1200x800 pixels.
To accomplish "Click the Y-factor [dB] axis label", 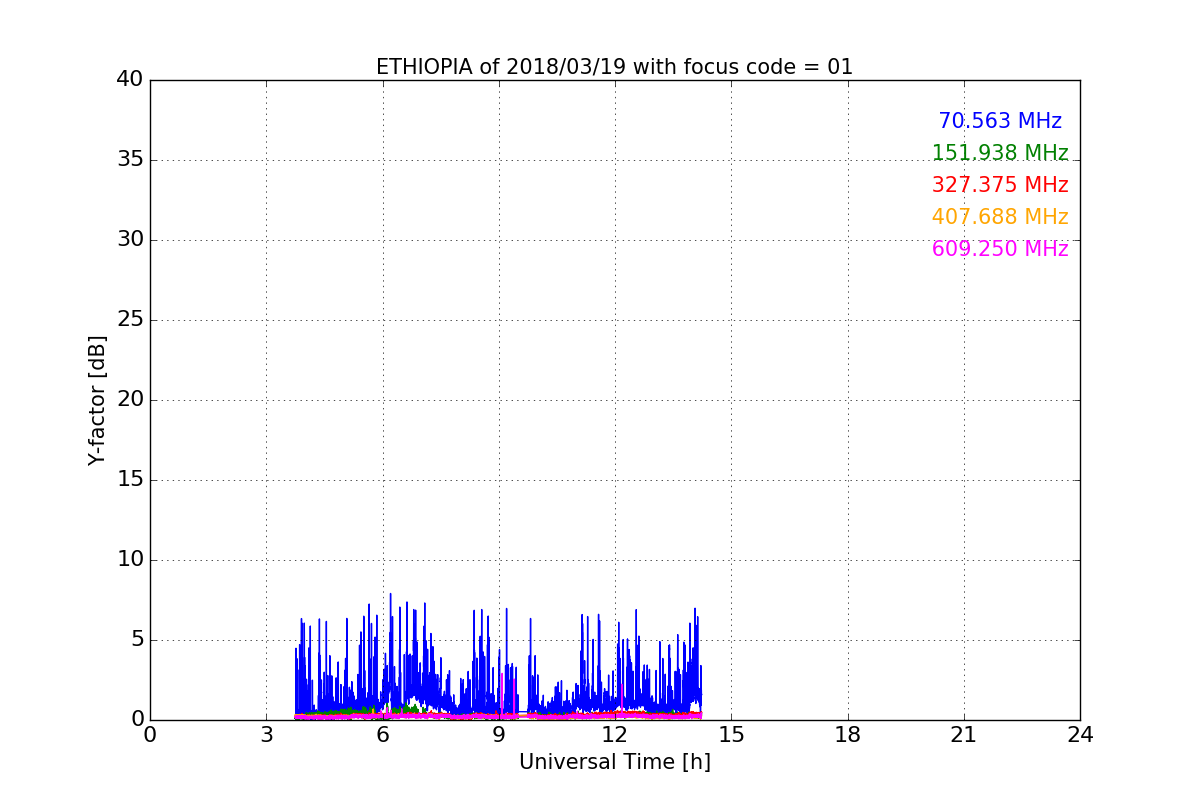I will [97, 400].
